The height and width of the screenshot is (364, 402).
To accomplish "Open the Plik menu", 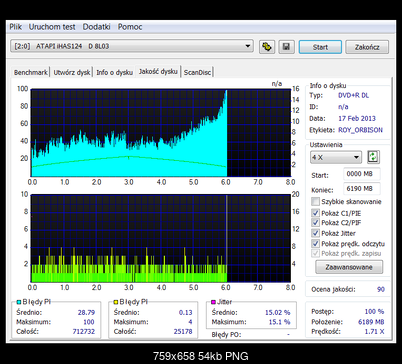I will click(15, 27).
